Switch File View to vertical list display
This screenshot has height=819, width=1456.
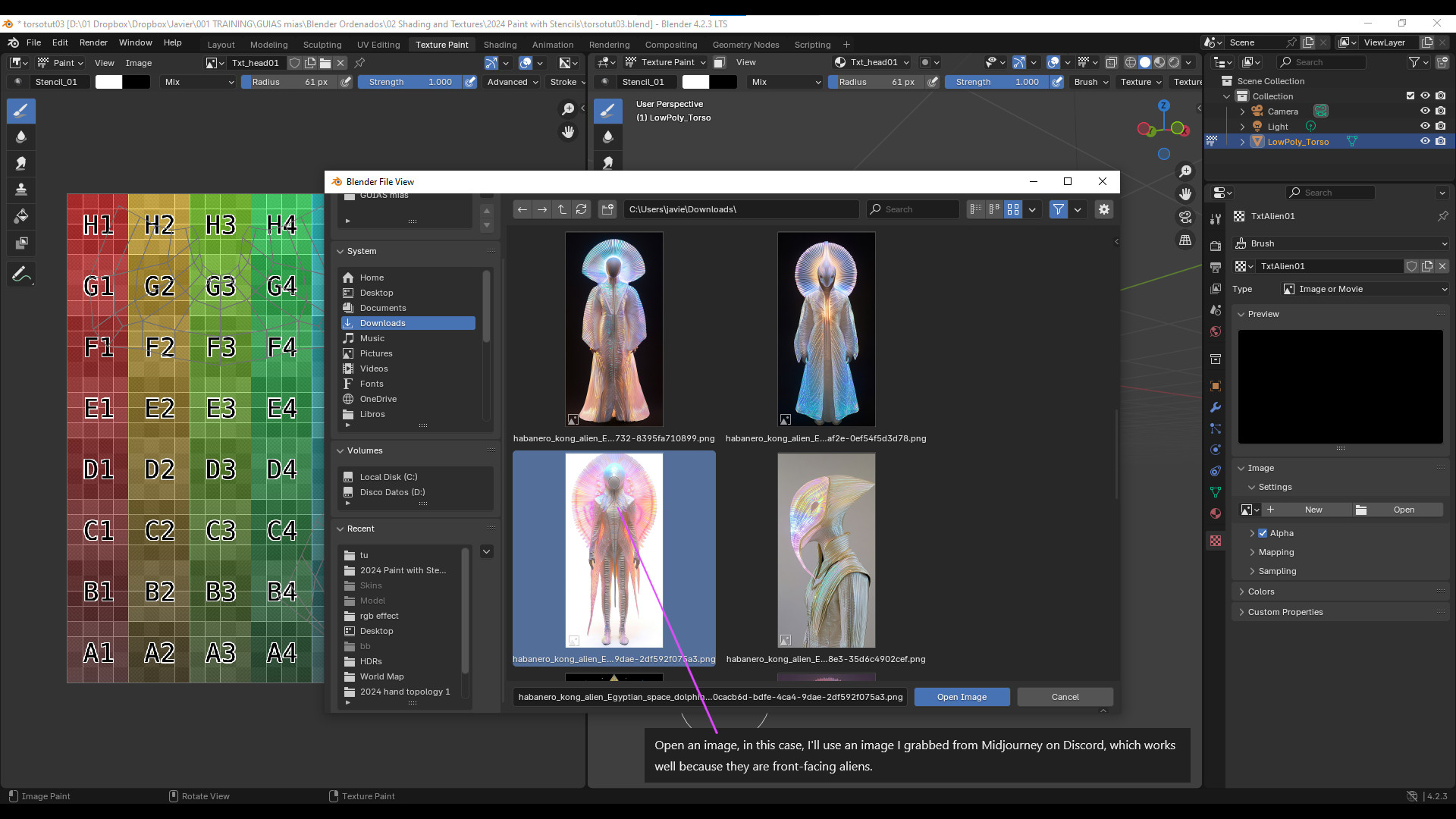coord(976,209)
